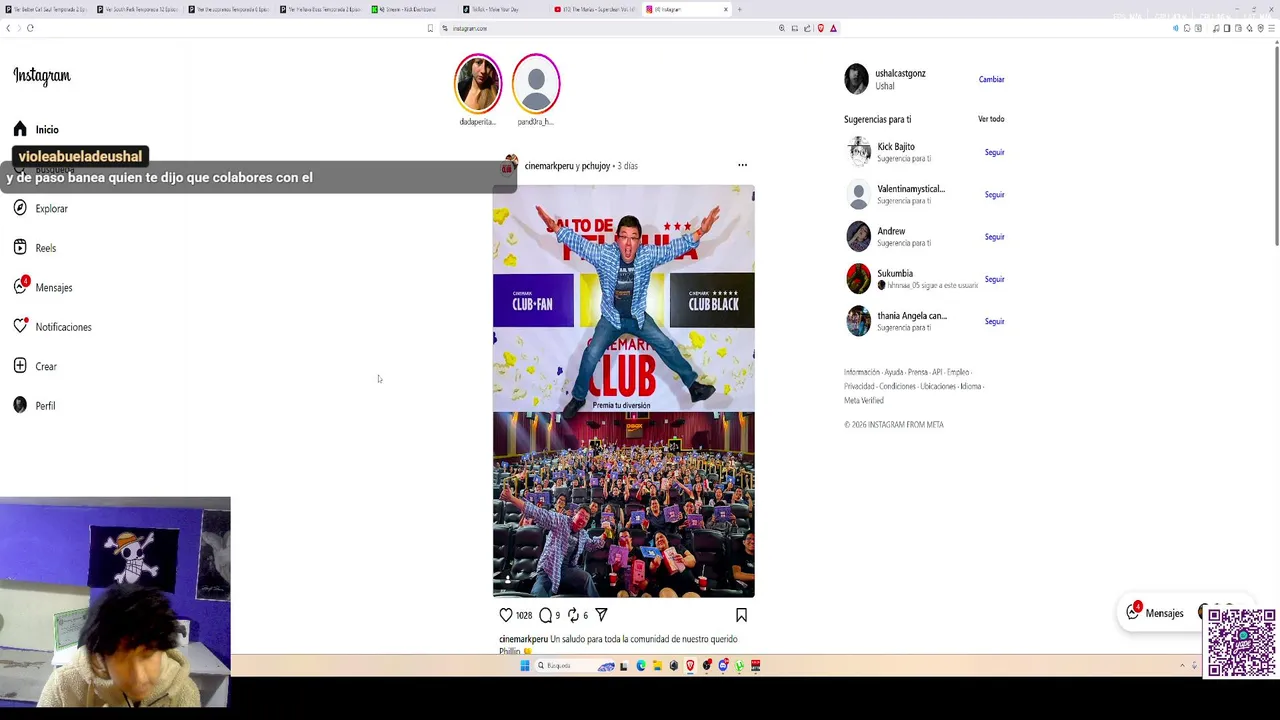Viewport: 1280px width, 720px height.
Task: Open comments on the cinemarkperu post
Action: [x=546, y=615]
